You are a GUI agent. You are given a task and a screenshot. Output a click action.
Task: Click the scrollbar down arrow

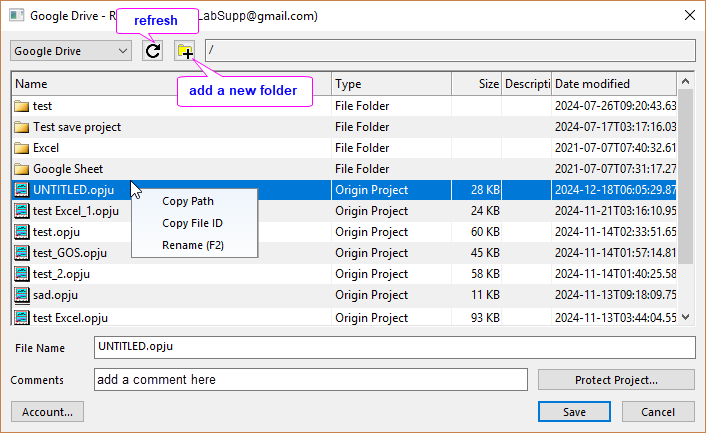coord(686,317)
